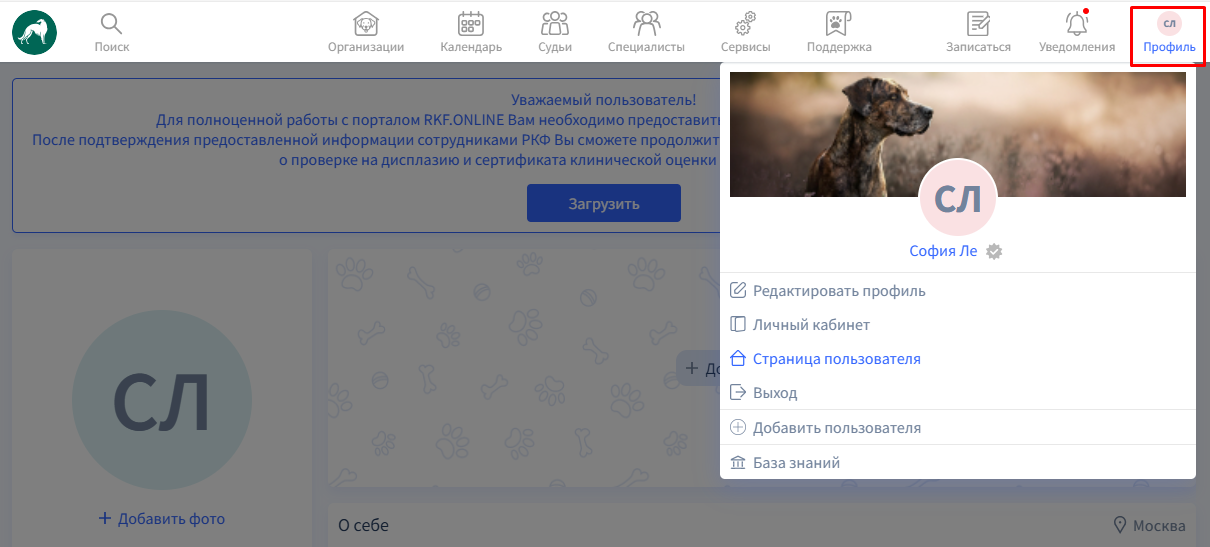Open the Специалисты section

(x=646, y=32)
